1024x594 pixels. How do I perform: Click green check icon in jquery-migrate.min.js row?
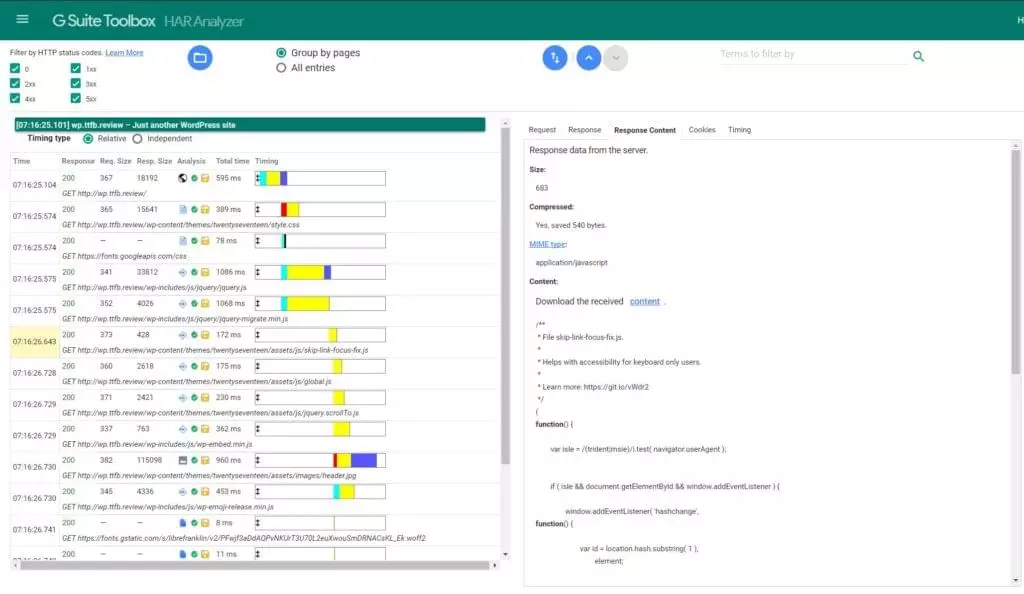click(x=194, y=304)
